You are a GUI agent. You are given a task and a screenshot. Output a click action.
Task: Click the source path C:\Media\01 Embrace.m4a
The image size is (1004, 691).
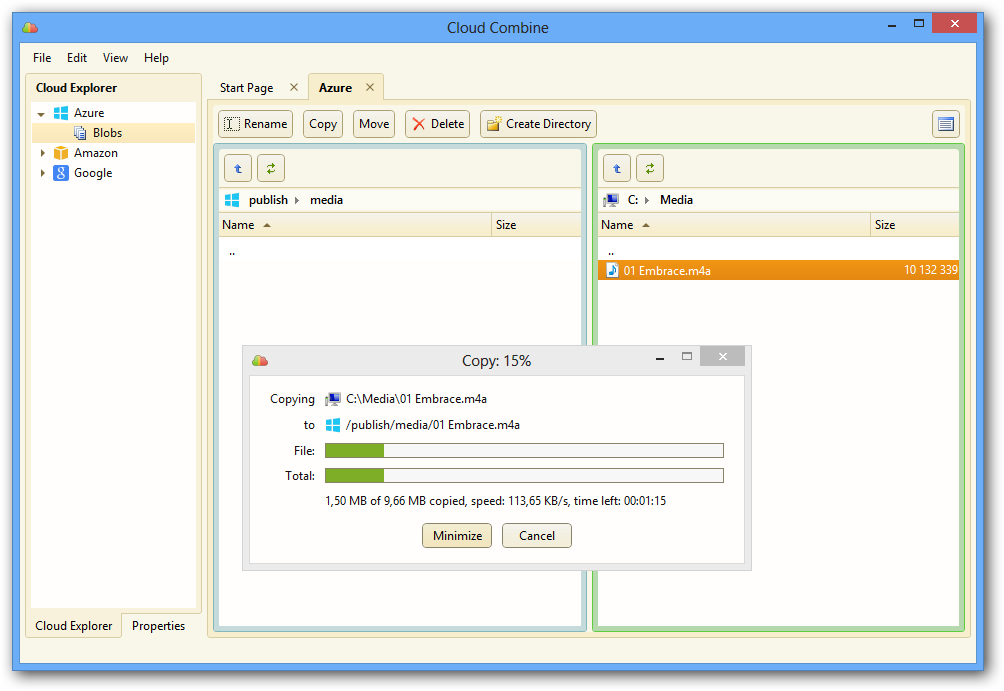[416, 399]
